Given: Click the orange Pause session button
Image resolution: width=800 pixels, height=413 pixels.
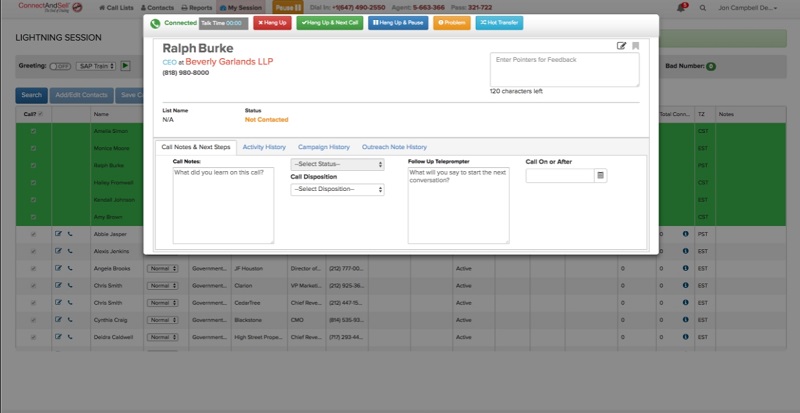Looking at the screenshot, I should point(288,8).
